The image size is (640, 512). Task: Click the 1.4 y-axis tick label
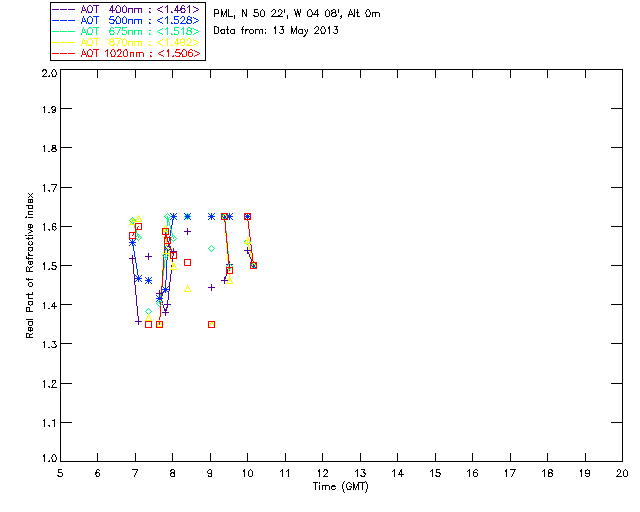click(49, 305)
